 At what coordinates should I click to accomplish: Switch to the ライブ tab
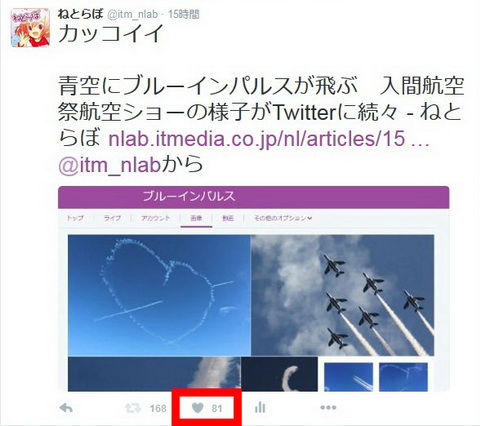click(x=112, y=218)
